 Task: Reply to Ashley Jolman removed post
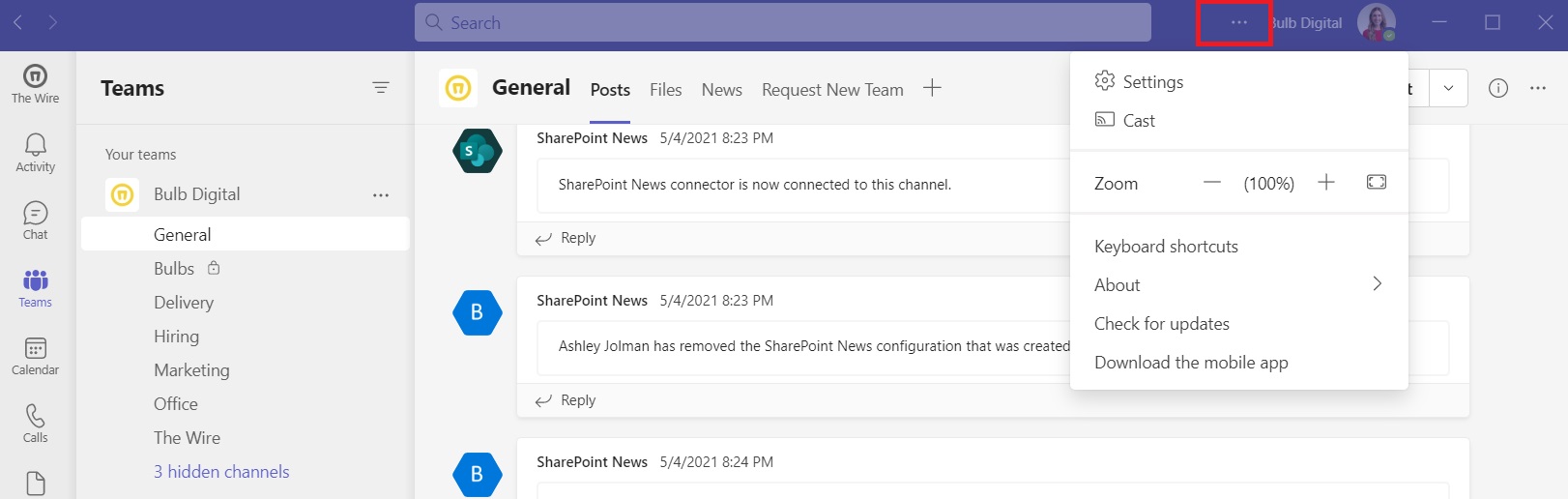566,400
